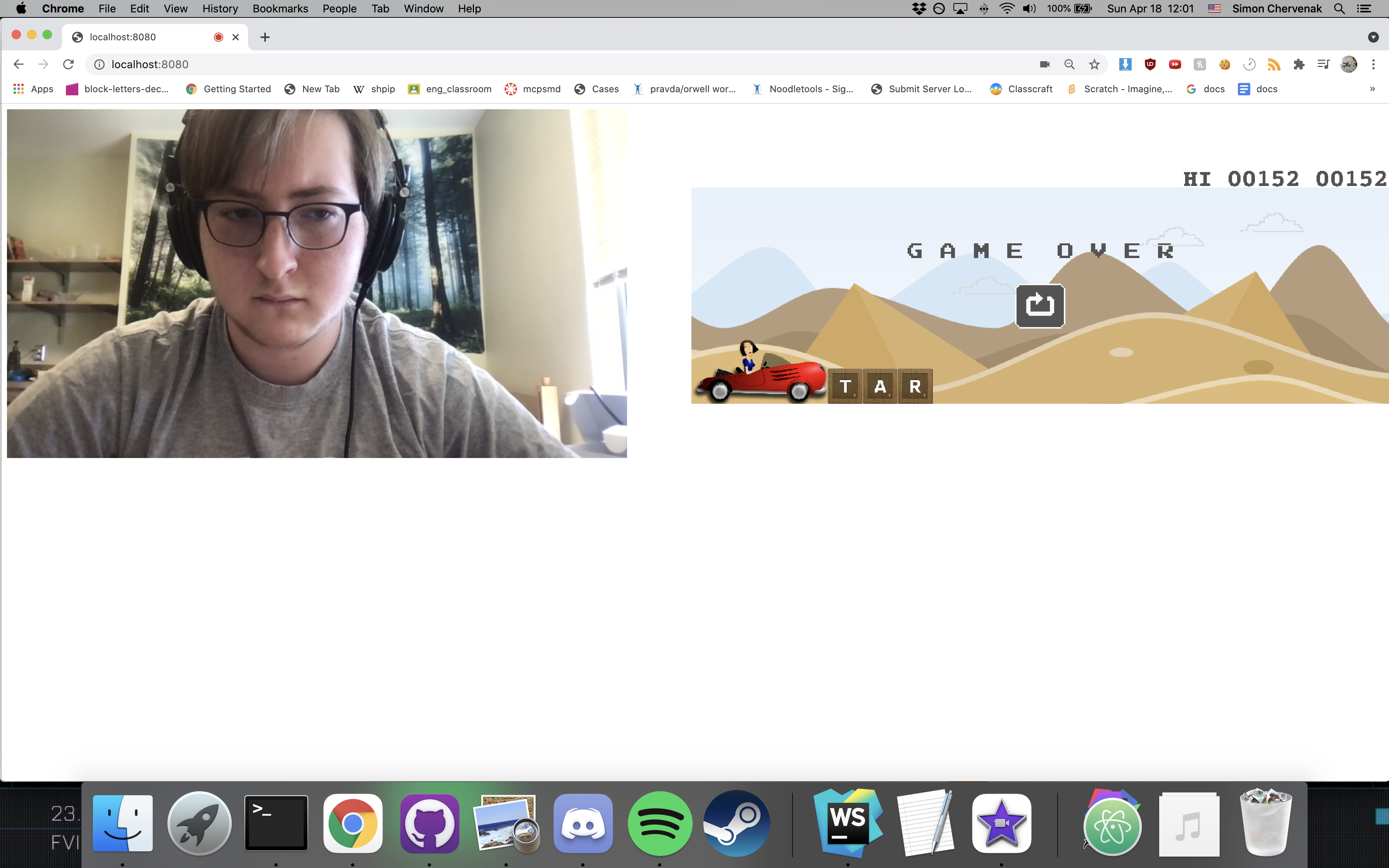
Task: Open the Bookmarks menu in menu bar
Action: [x=280, y=9]
